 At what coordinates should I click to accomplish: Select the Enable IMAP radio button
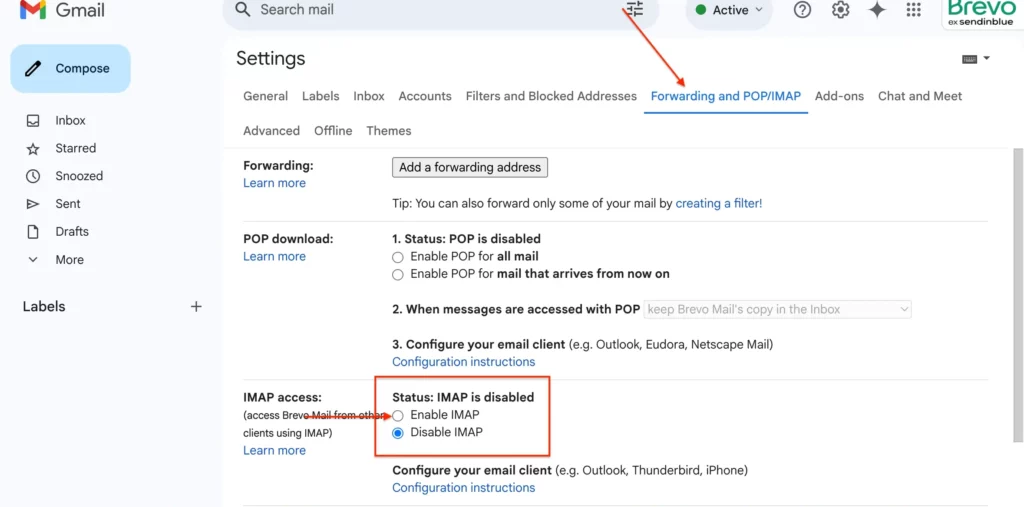click(398, 415)
